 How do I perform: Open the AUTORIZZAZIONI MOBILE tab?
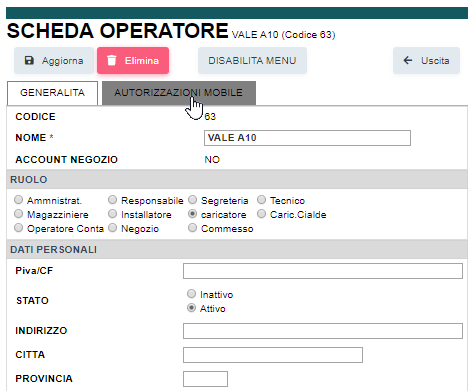(x=179, y=93)
